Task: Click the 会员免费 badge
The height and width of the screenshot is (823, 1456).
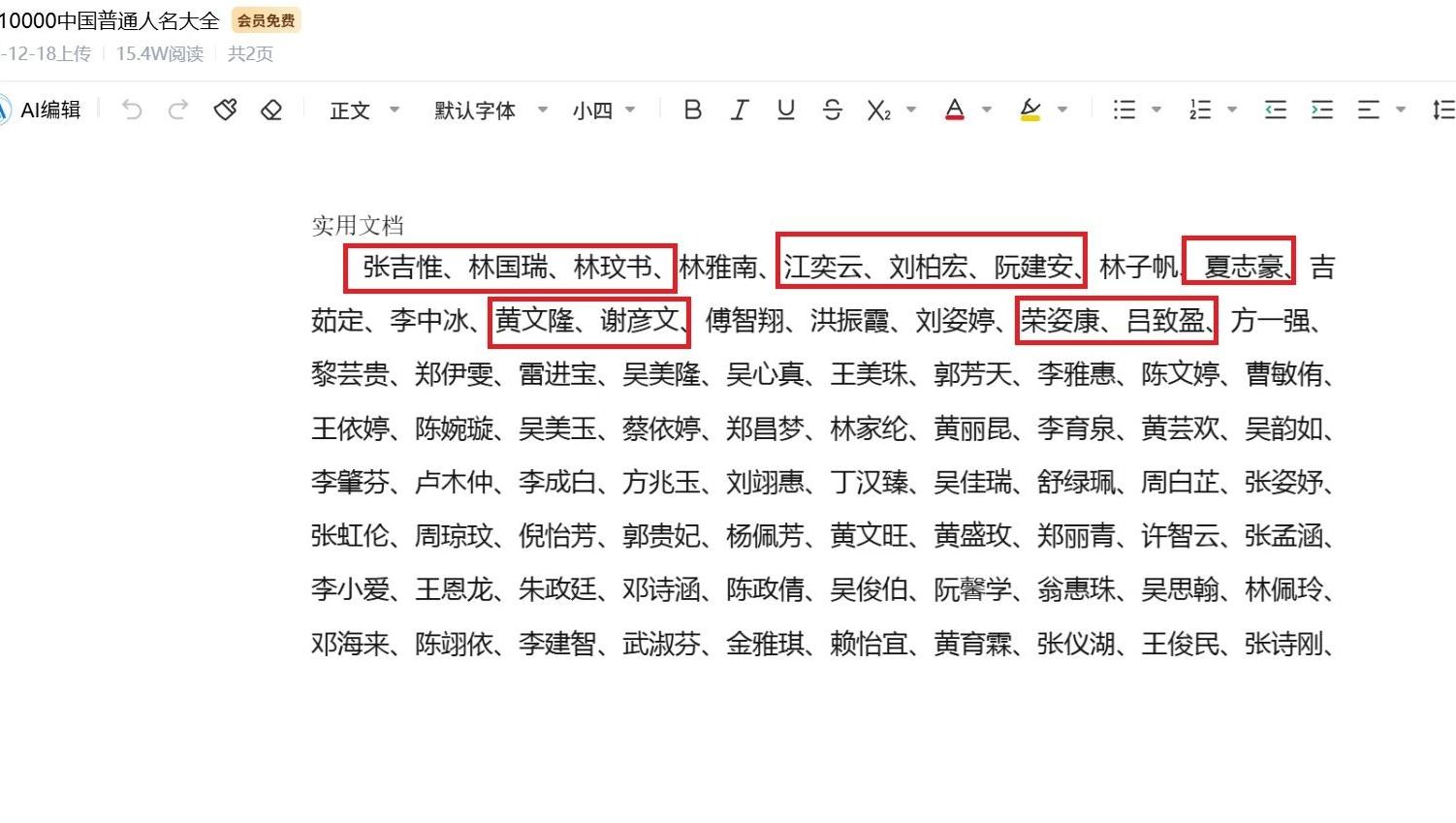Action: coord(266,19)
